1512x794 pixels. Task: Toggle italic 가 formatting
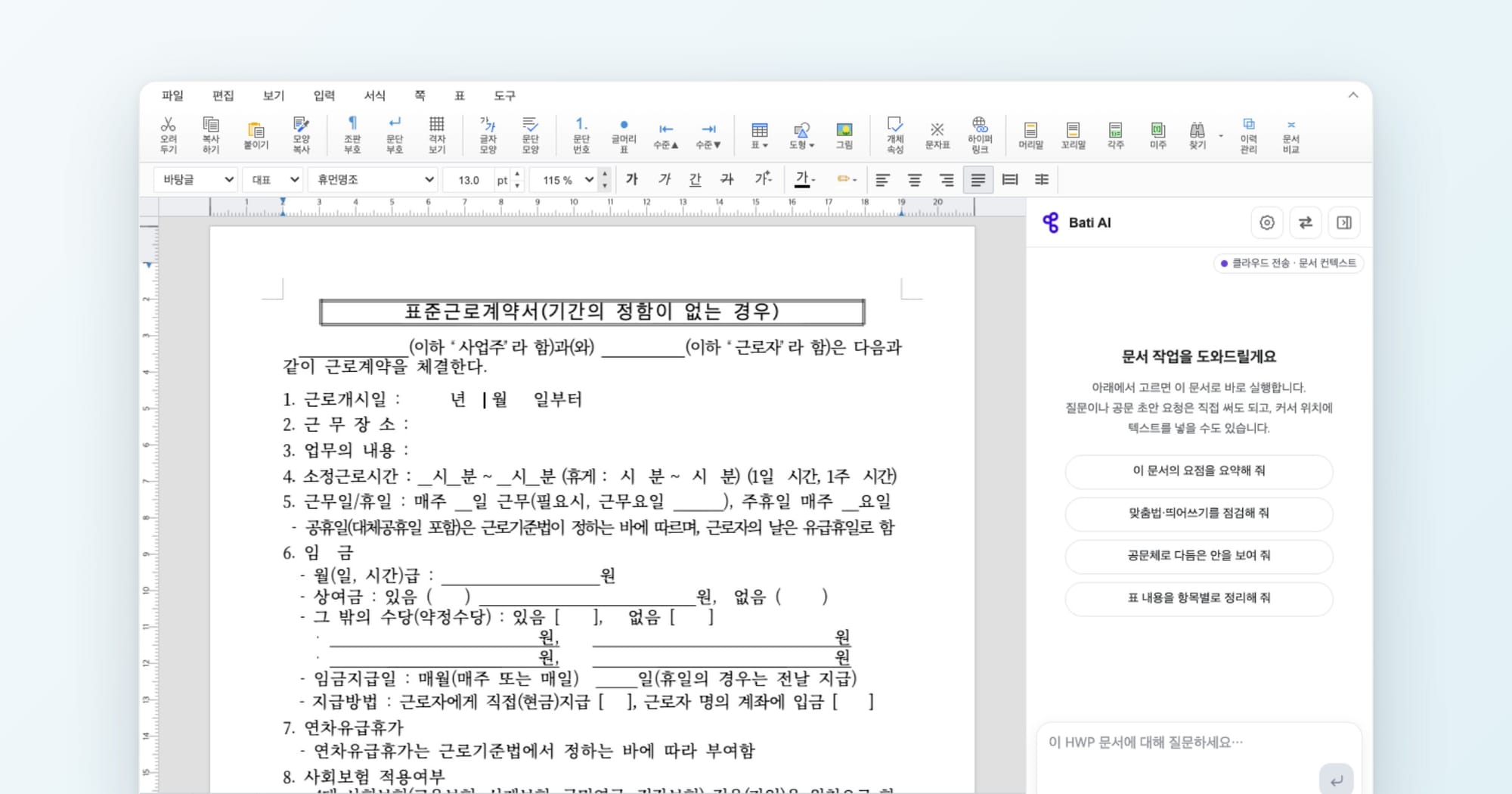[x=664, y=179]
